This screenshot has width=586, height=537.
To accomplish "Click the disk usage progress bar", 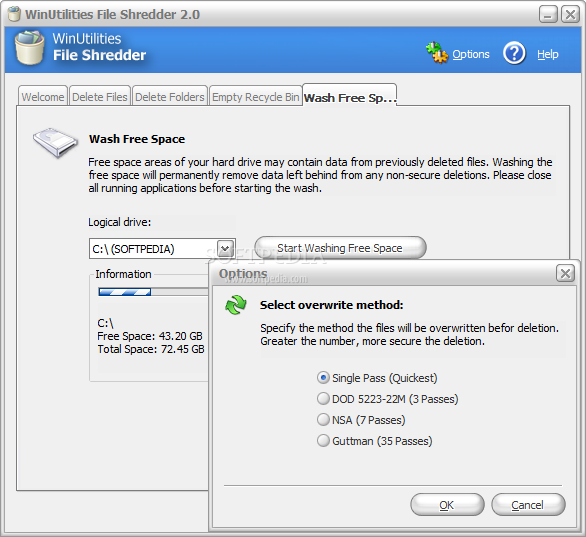I will pos(153,292).
